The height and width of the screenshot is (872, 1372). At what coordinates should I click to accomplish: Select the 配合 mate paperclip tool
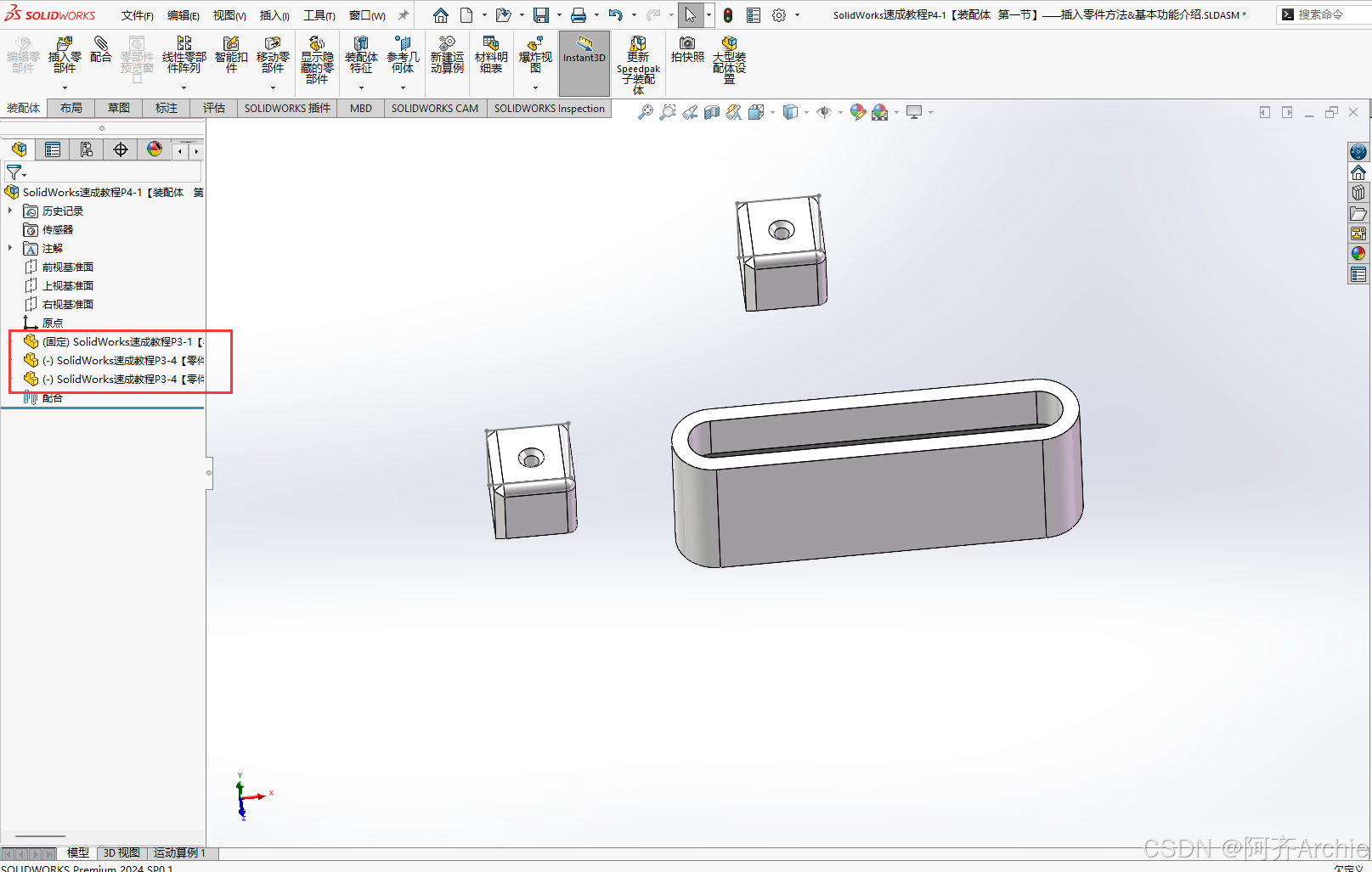(x=100, y=50)
